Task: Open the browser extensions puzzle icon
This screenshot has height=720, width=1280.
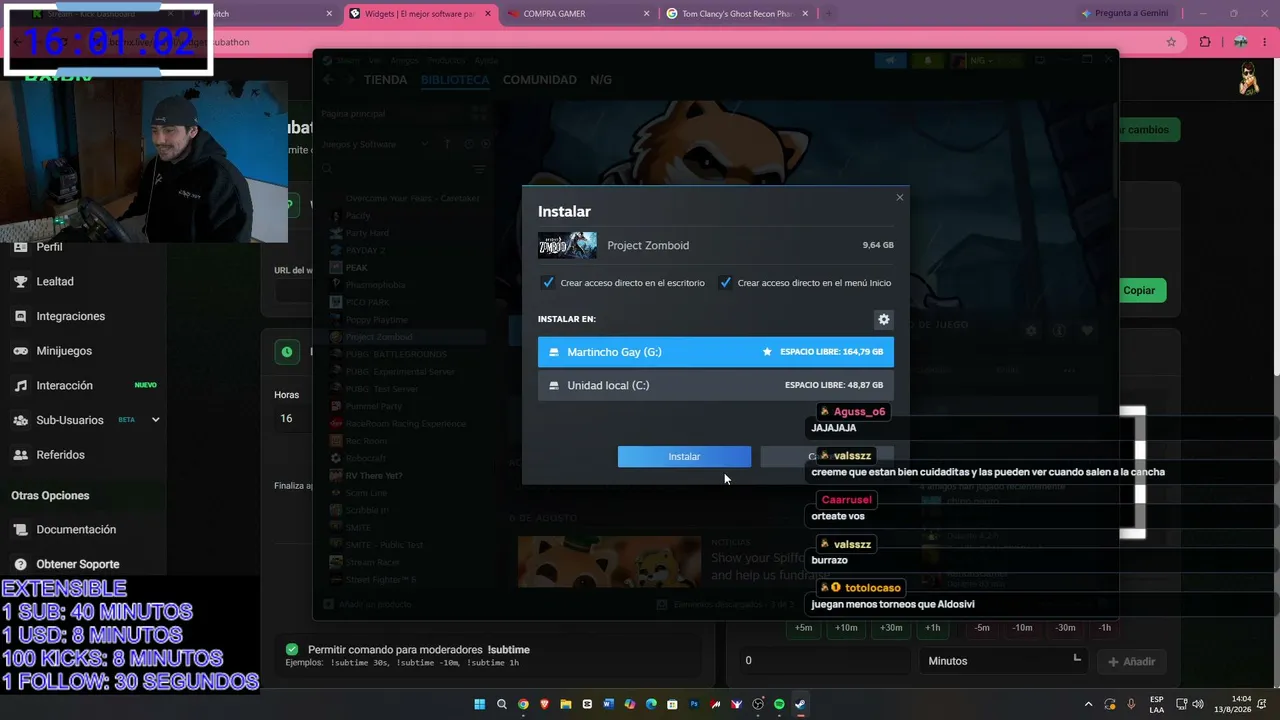Action: coord(1205,42)
